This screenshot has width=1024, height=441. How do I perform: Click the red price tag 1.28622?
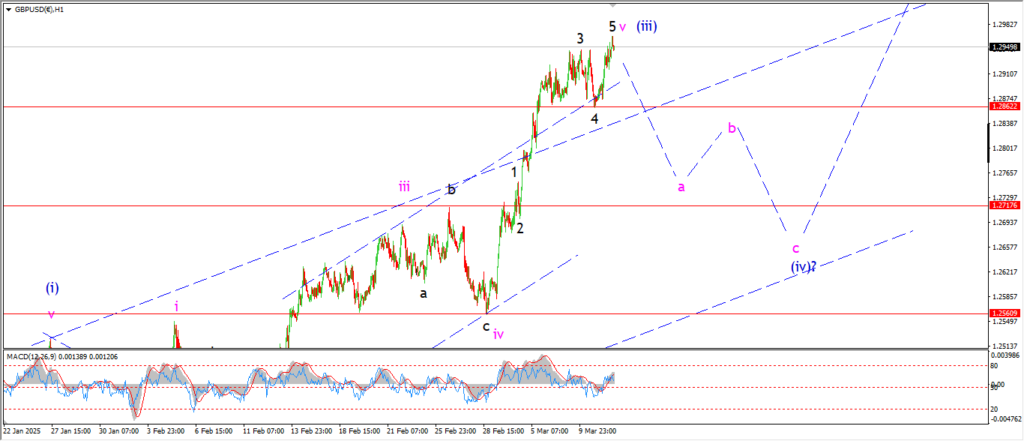tap(1004, 106)
